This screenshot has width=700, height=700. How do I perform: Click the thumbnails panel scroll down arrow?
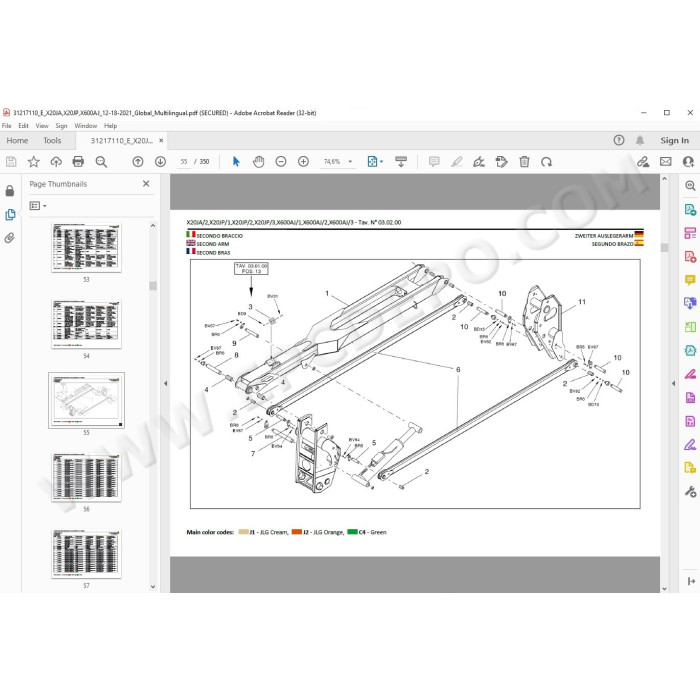click(153, 587)
